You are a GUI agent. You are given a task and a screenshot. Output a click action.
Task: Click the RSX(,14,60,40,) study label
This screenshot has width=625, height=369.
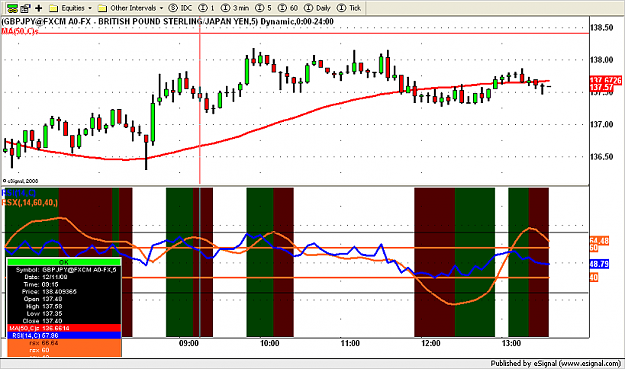pos(29,202)
